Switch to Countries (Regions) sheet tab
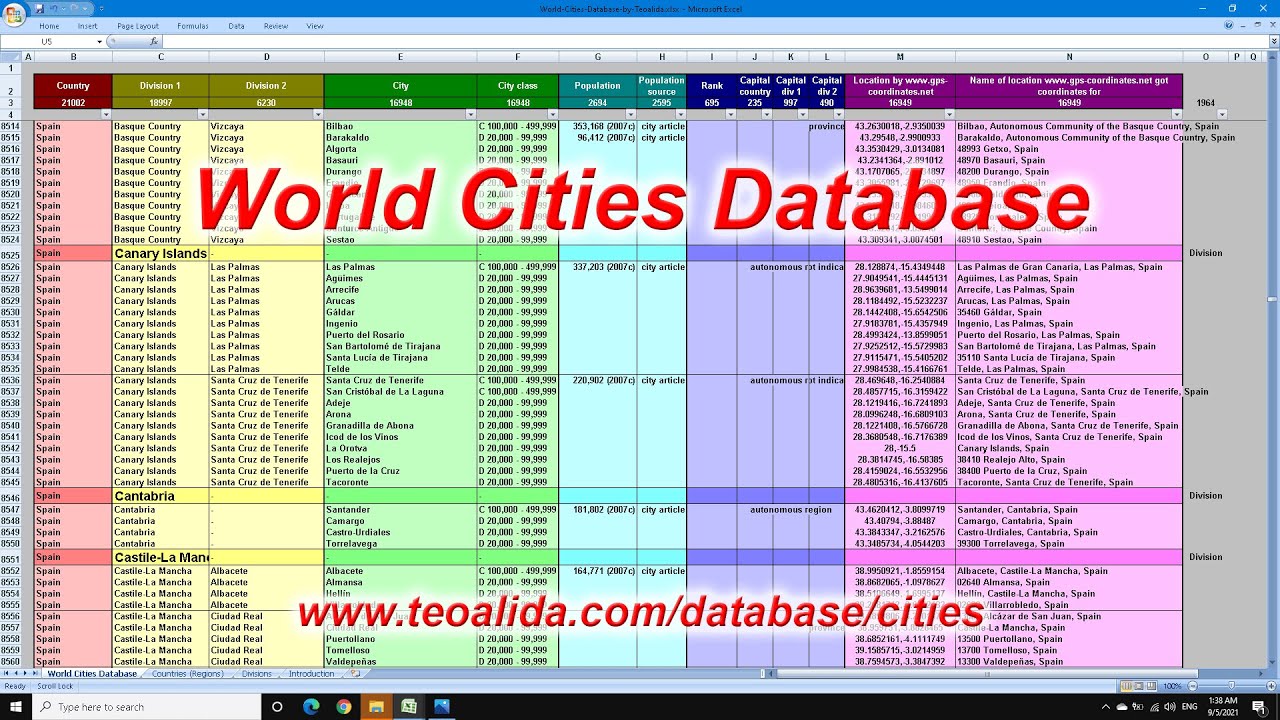The image size is (1280, 720). (x=188, y=674)
